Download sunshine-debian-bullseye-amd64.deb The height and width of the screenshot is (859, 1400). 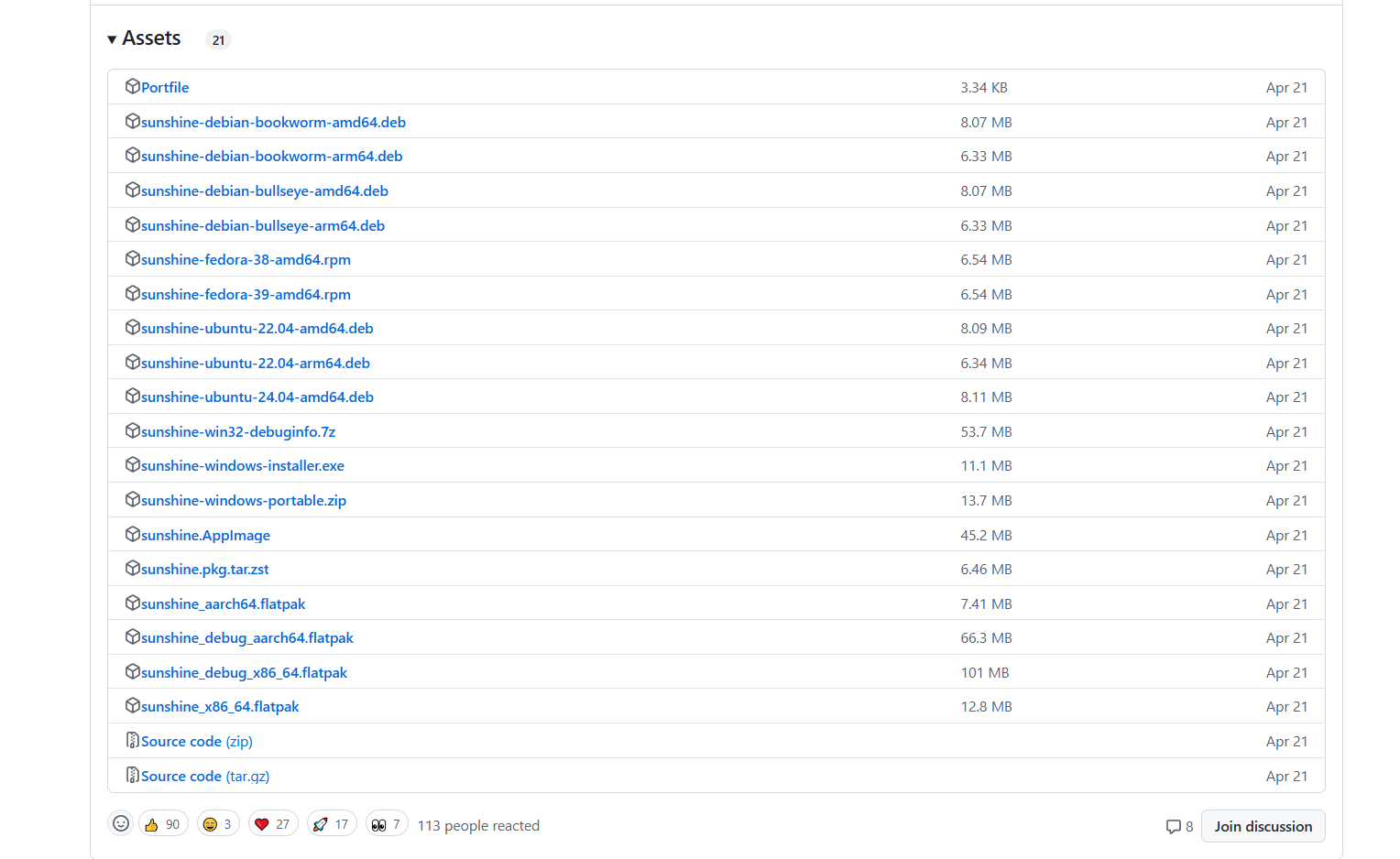point(265,190)
